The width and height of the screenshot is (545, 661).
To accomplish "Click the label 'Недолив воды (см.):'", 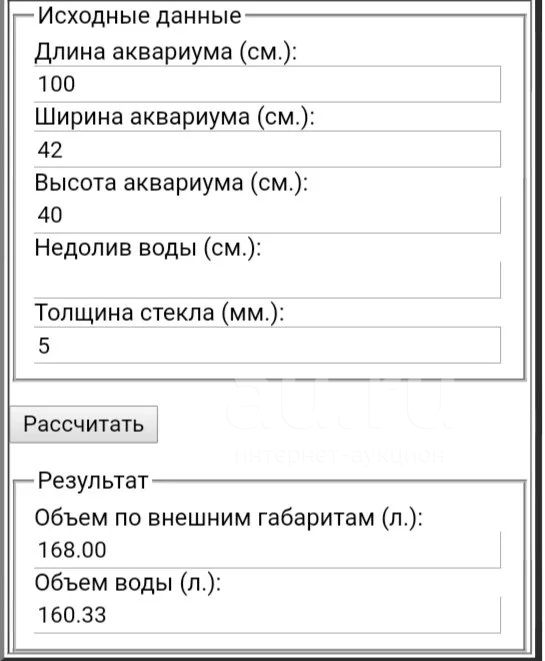I will (x=148, y=248).
